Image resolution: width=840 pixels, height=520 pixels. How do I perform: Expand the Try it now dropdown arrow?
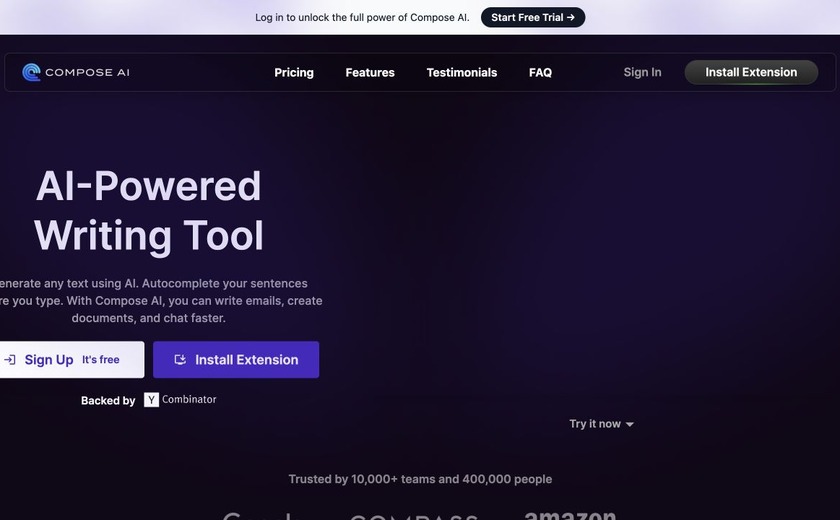click(629, 424)
